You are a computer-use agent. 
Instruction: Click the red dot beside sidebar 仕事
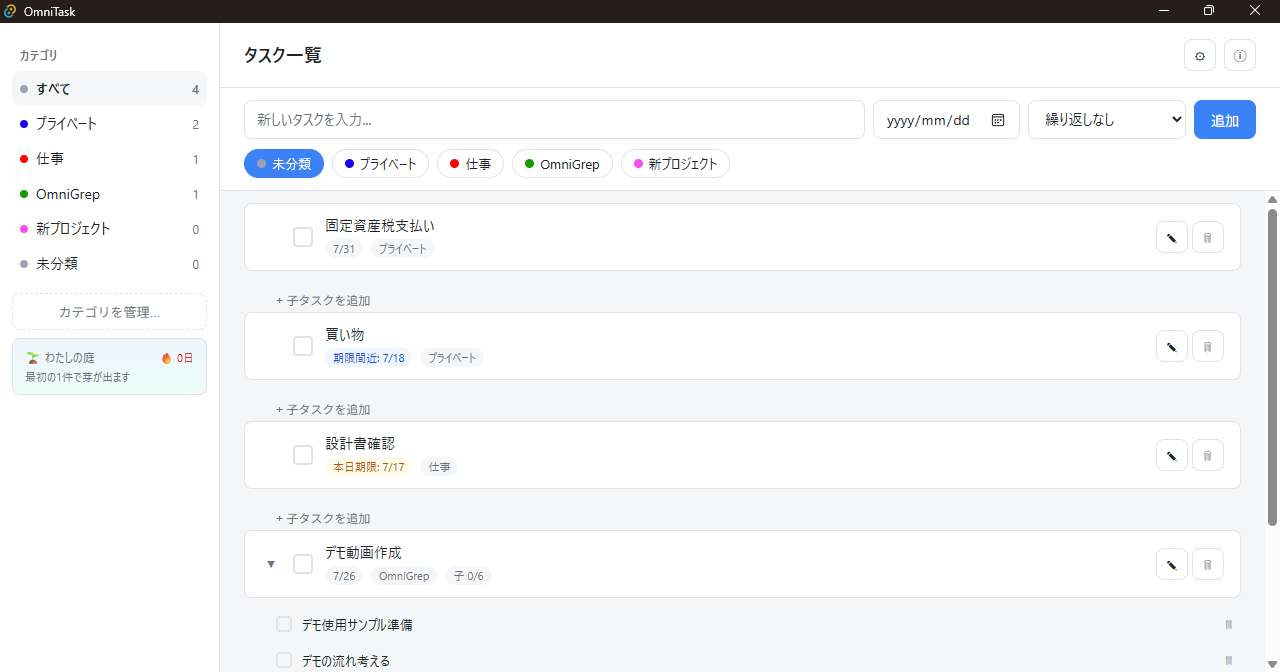click(x=24, y=159)
